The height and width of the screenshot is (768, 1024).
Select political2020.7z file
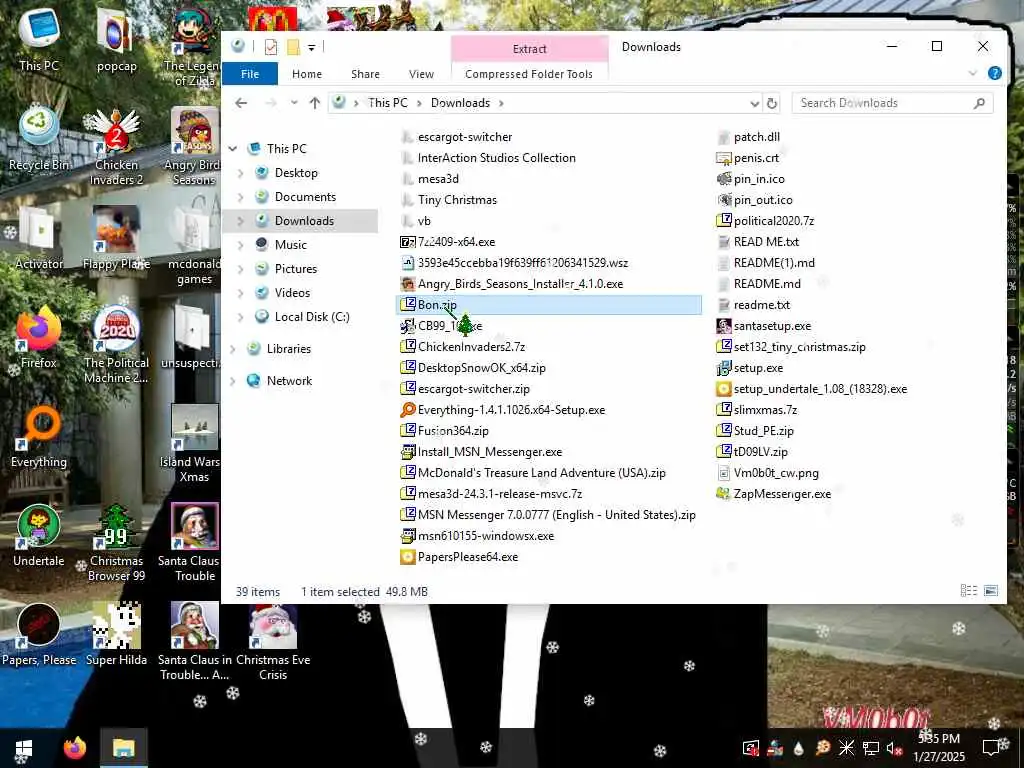click(766, 221)
